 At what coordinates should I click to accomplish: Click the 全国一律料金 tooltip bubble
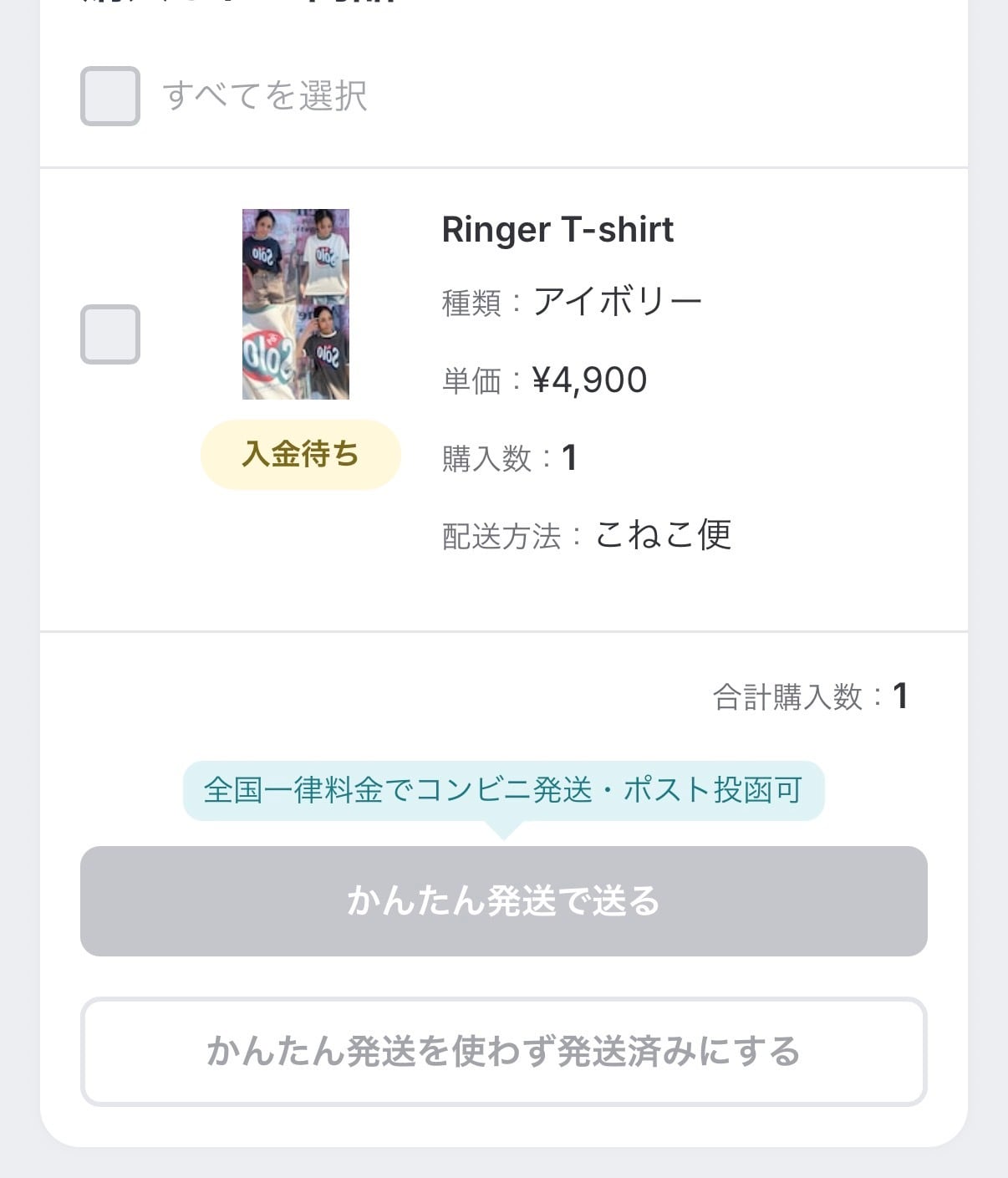[504, 790]
